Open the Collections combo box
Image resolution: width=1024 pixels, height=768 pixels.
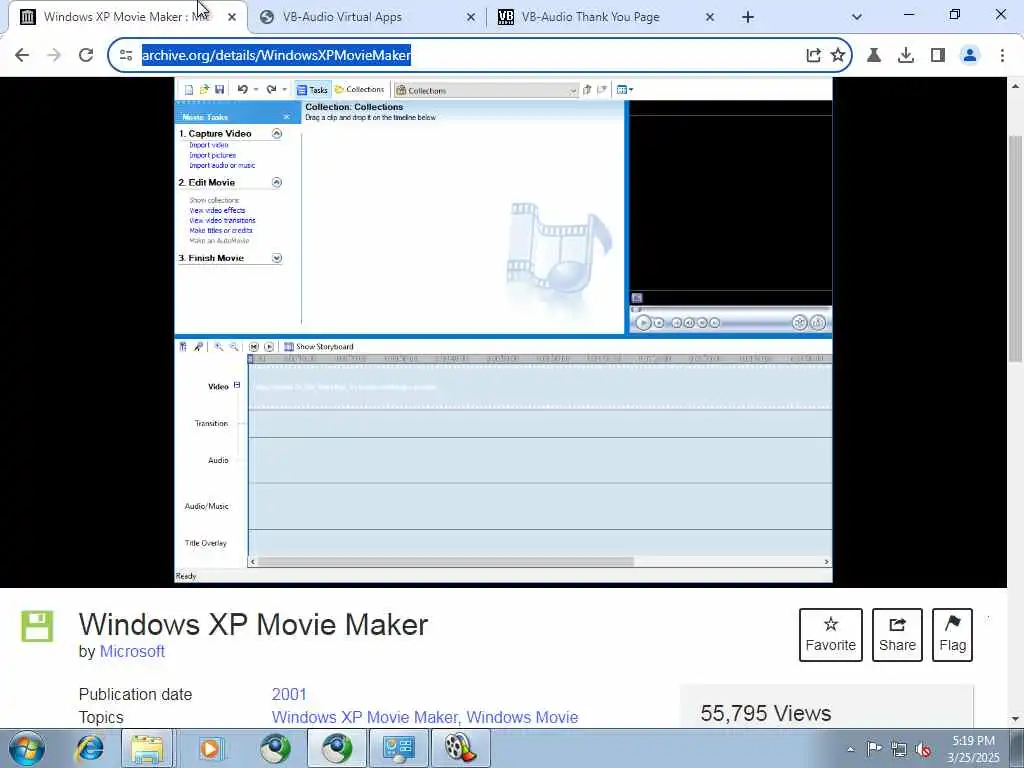pos(487,90)
